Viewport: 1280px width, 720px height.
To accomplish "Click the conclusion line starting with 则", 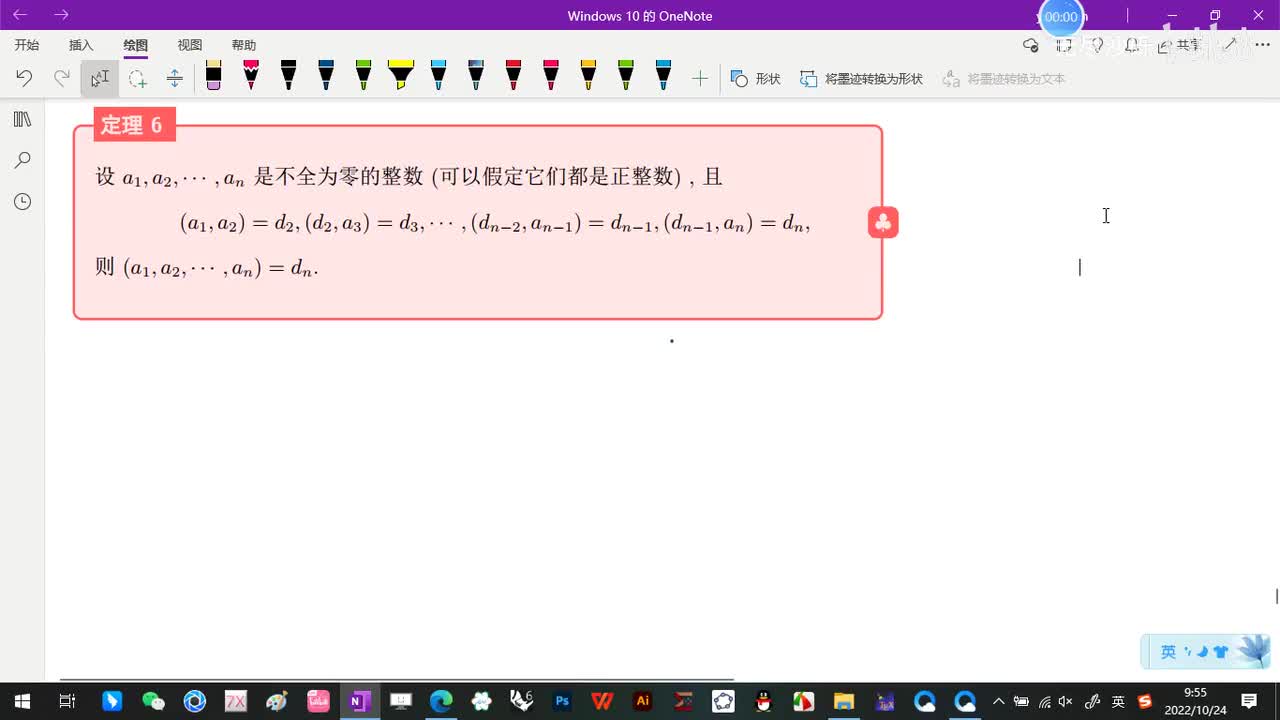I will pyautogui.click(x=207, y=268).
